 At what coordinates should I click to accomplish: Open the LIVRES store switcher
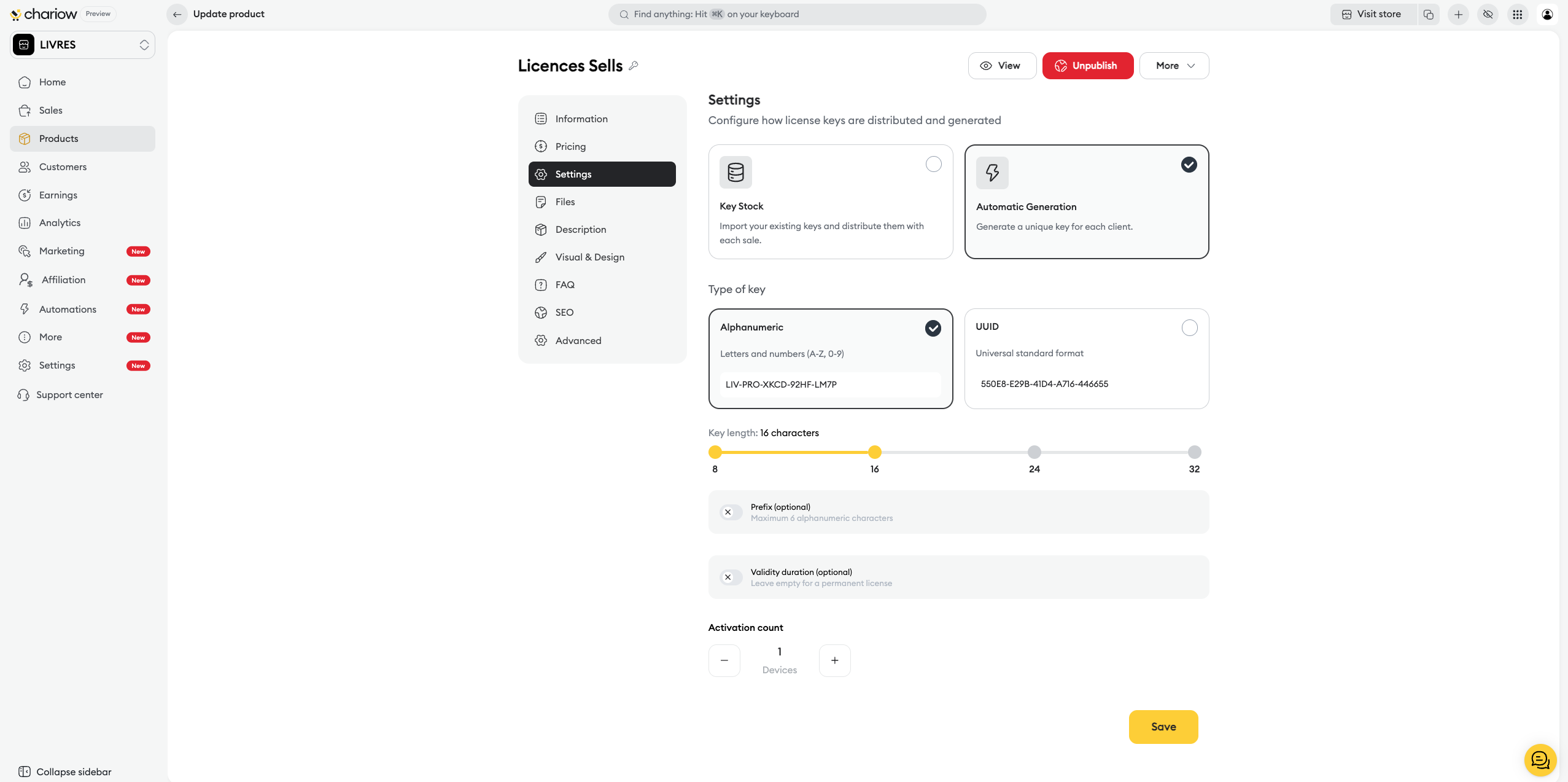(82, 45)
